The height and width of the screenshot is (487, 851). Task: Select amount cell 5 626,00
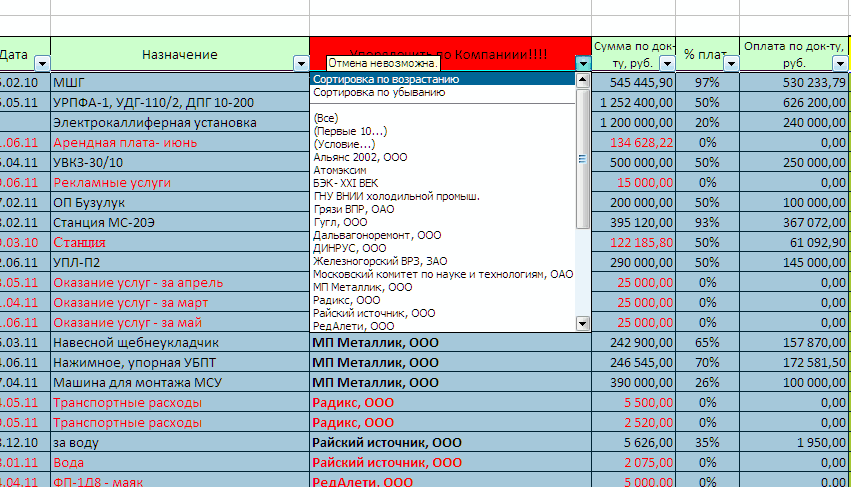(633, 442)
